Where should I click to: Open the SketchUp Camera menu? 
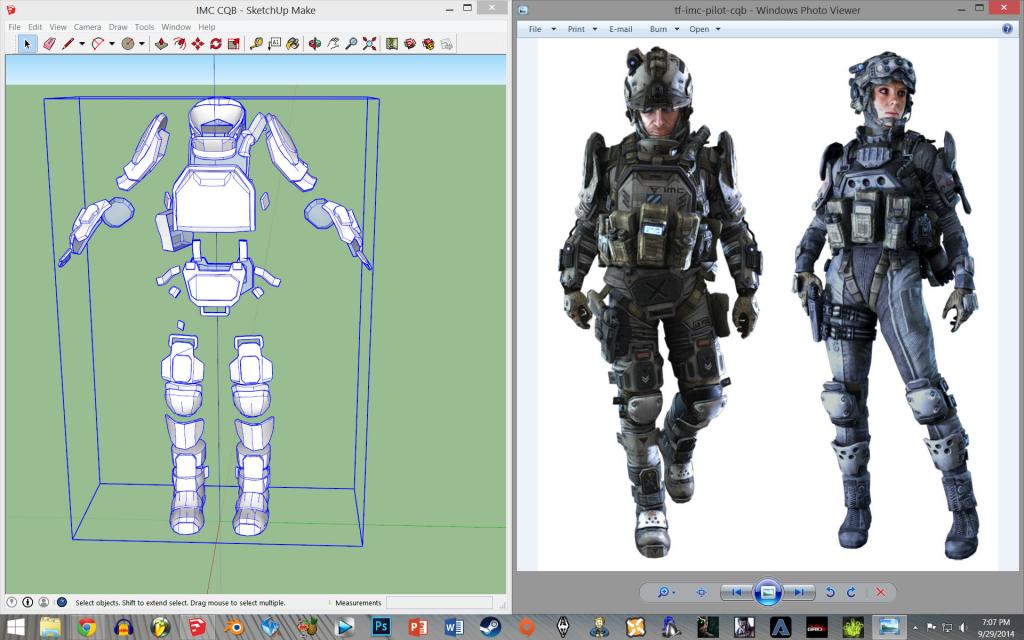[88, 27]
